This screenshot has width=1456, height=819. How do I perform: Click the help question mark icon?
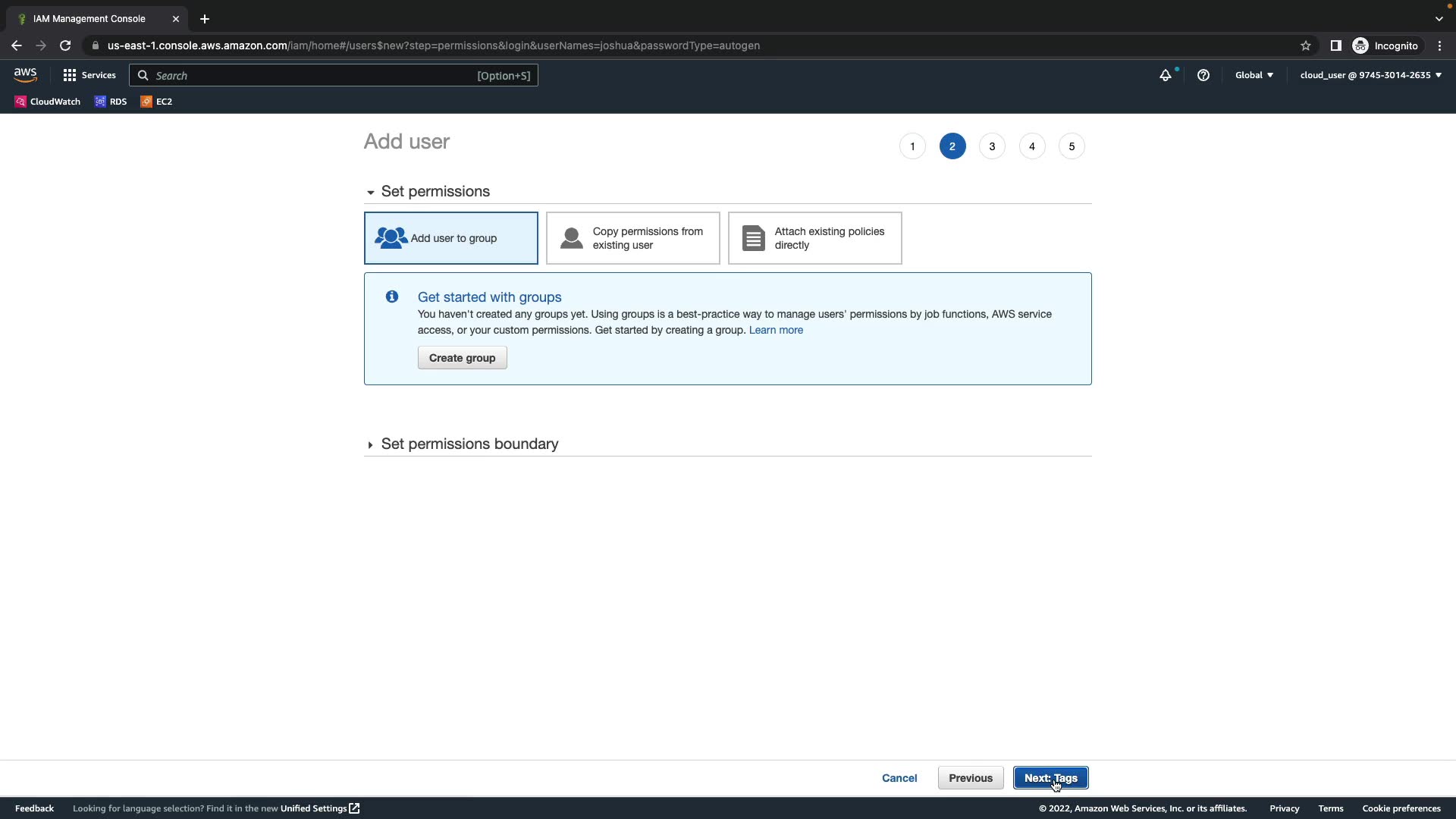tap(1203, 75)
